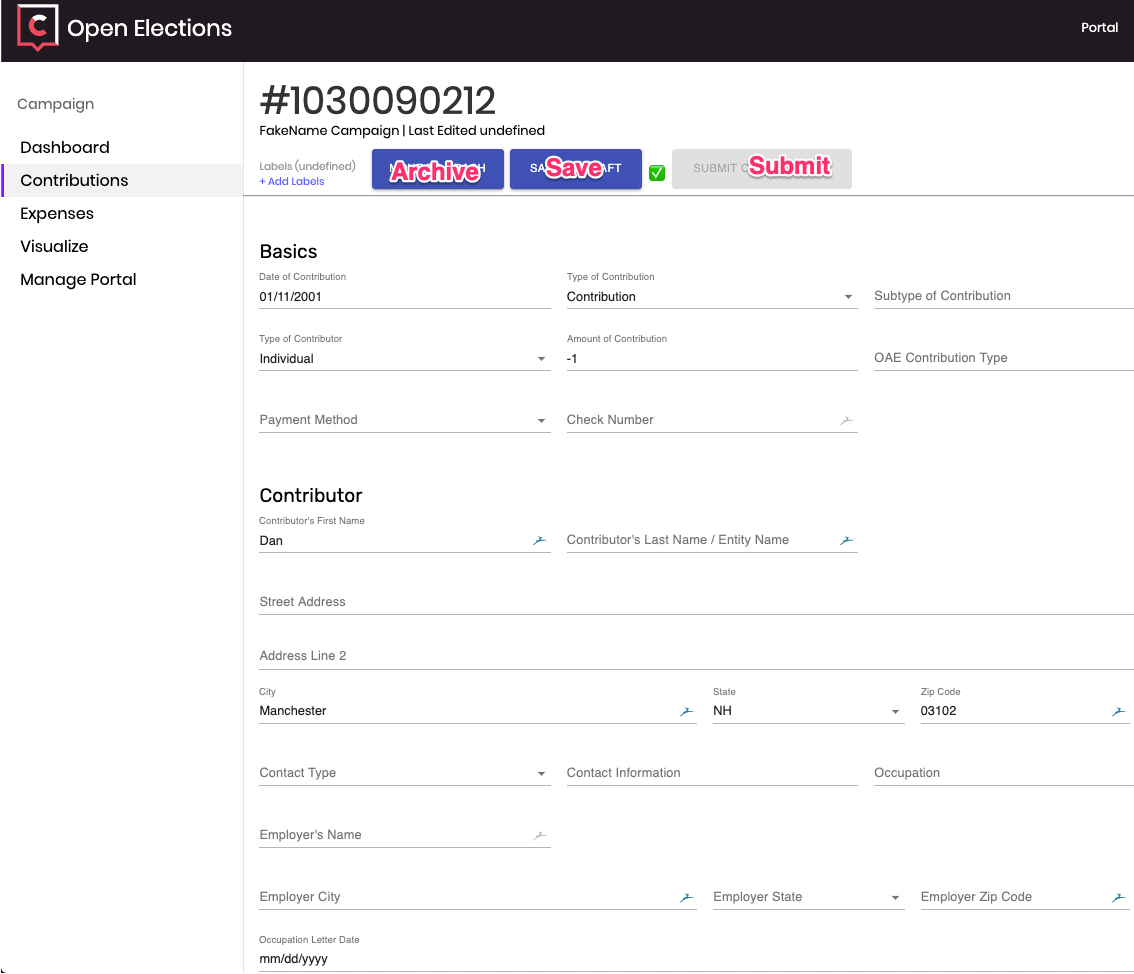
Task: Click autofill icon in Check Number field
Action: pyautogui.click(x=846, y=420)
